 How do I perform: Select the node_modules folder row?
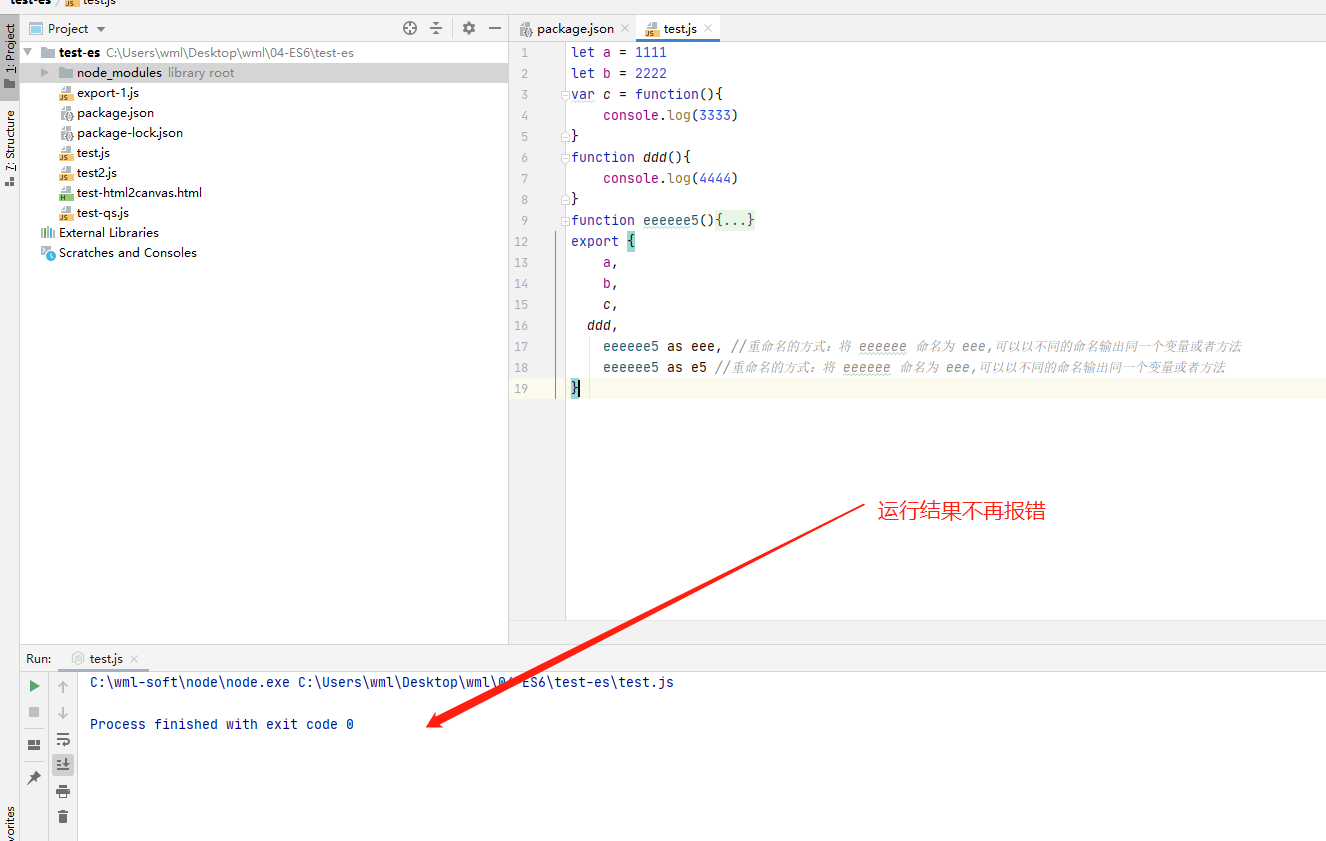click(x=264, y=73)
